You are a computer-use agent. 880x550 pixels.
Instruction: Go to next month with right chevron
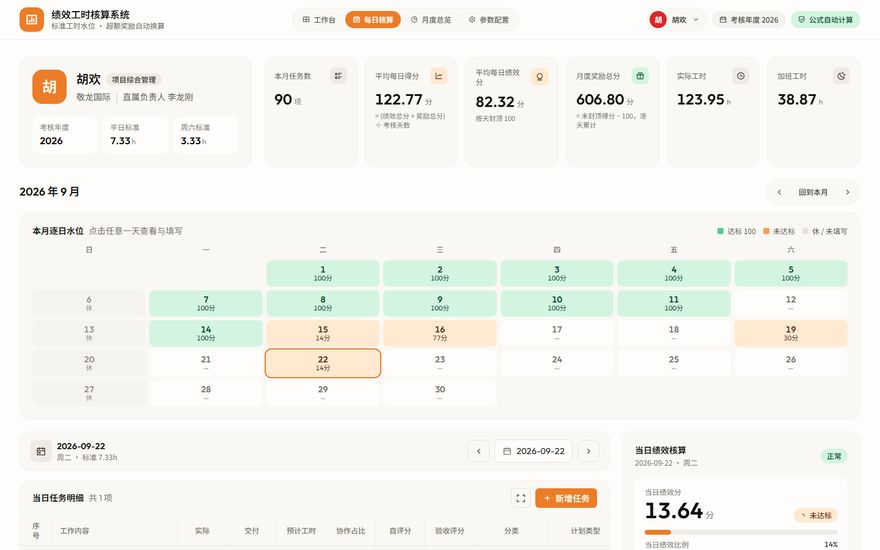pyautogui.click(x=847, y=192)
